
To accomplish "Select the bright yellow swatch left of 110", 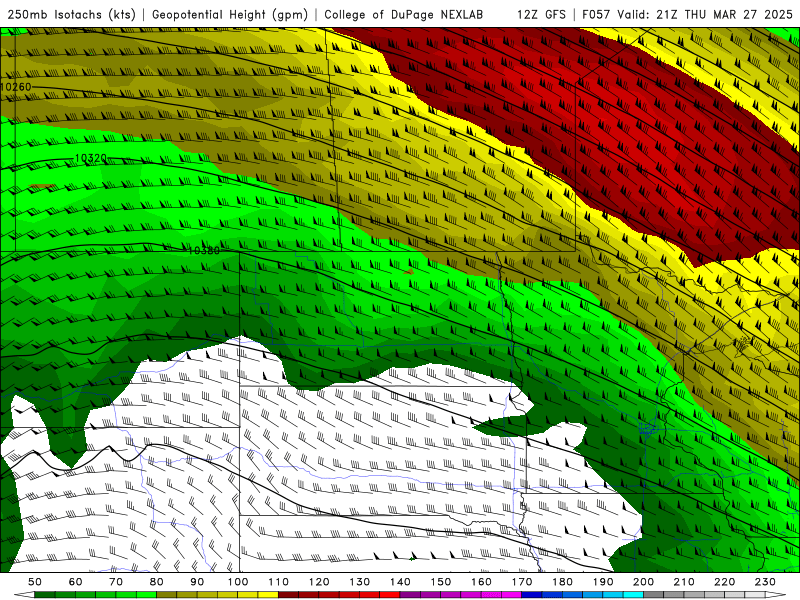I will click(x=268, y=595).
